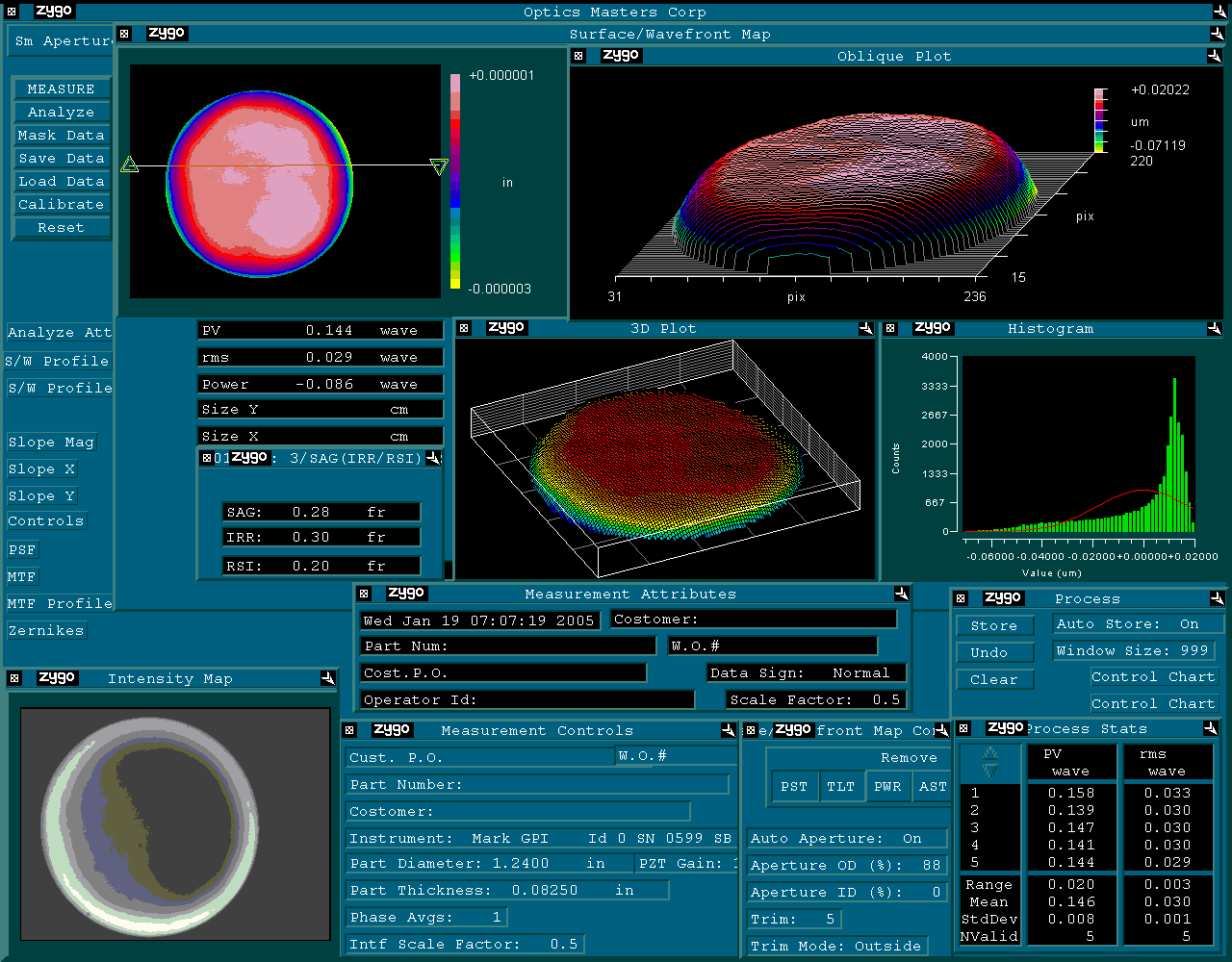This screenshot has width=1232, height=962.
Task: Iconify the 3D Plot window
Action: click(x=865, y=328)
